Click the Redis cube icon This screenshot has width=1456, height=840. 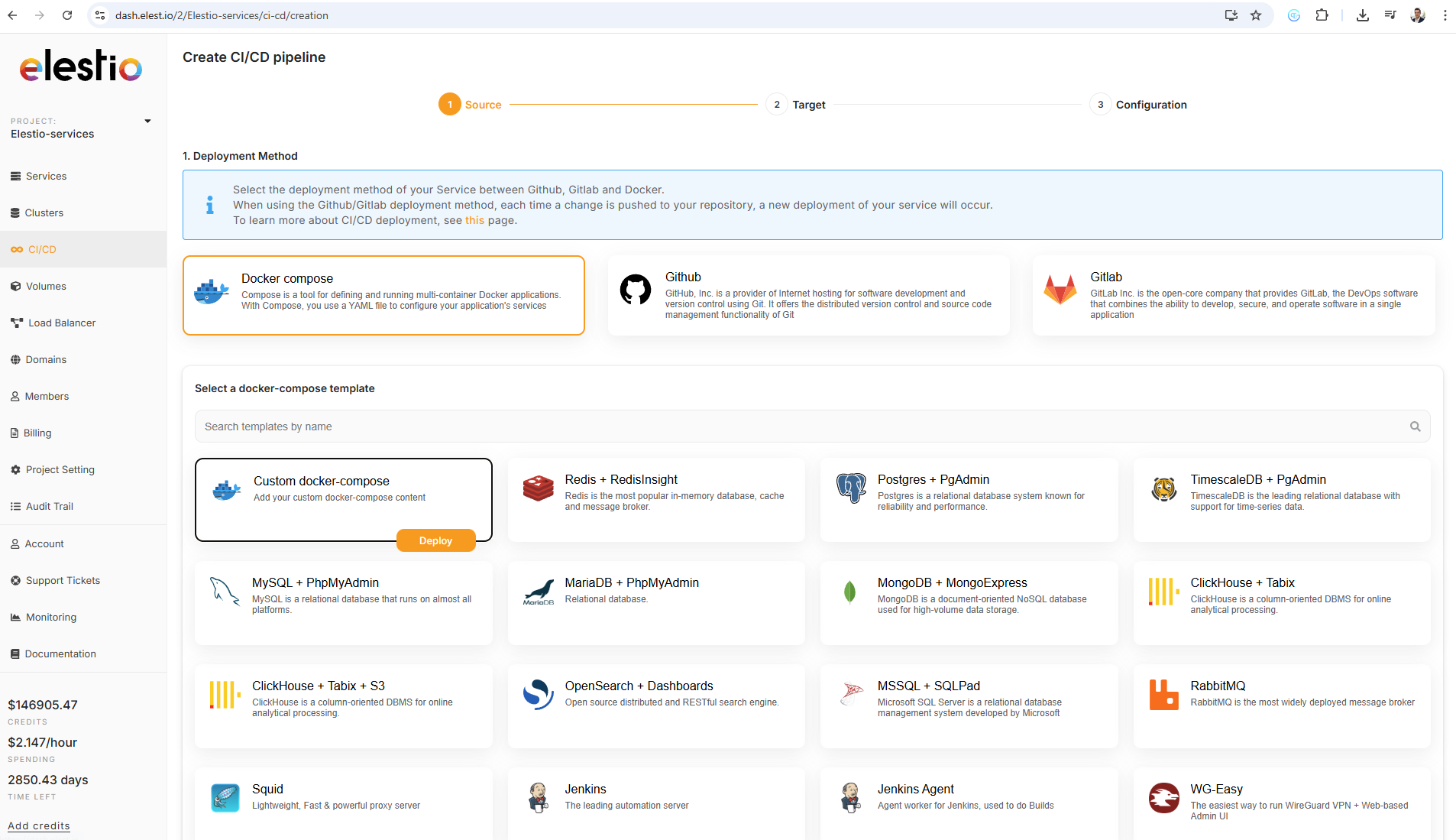click(538, 488)
